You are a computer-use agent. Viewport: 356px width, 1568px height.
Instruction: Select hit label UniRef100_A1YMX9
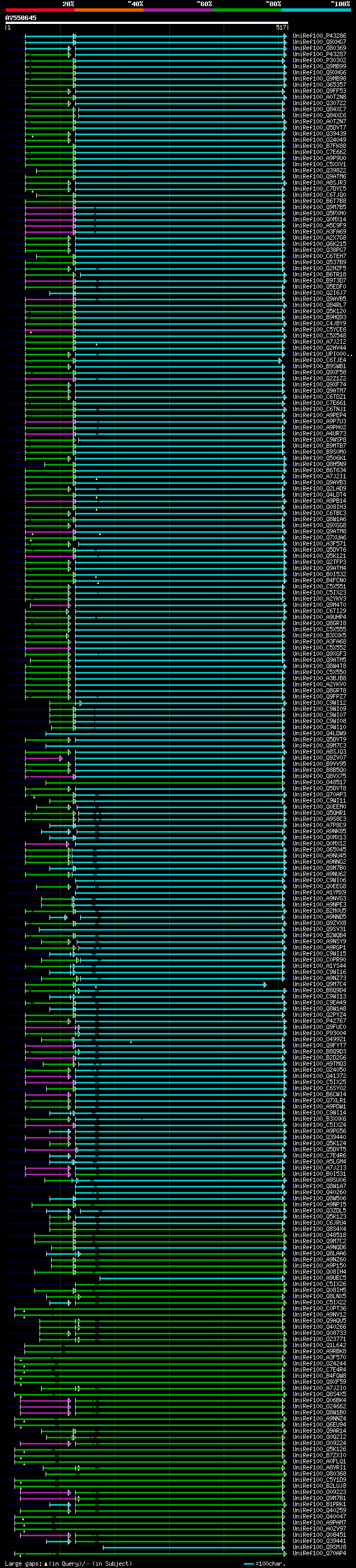pos(319,892)
